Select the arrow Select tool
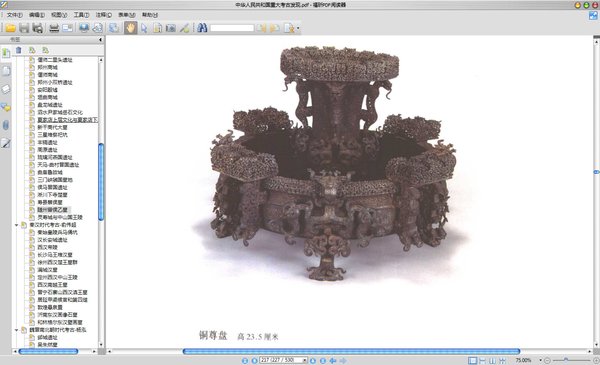The height and width of the screenshot is (365, 600). tap(144, 28)
